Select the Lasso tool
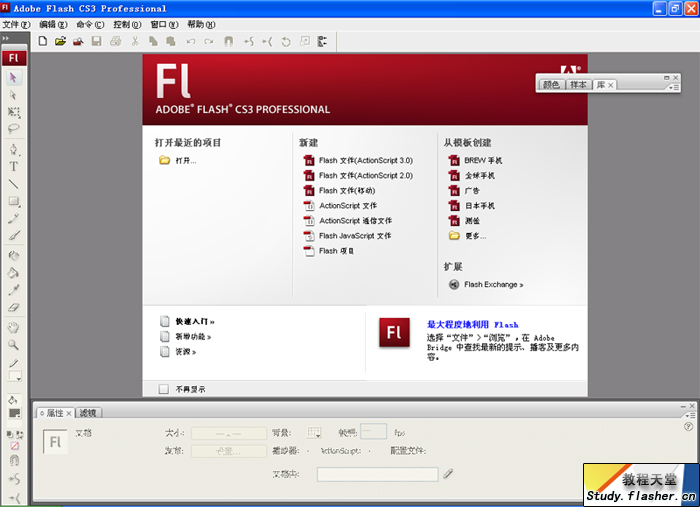The height and width of the screenshot is (507, 700). pyautogui.click(x=14, y=129)
